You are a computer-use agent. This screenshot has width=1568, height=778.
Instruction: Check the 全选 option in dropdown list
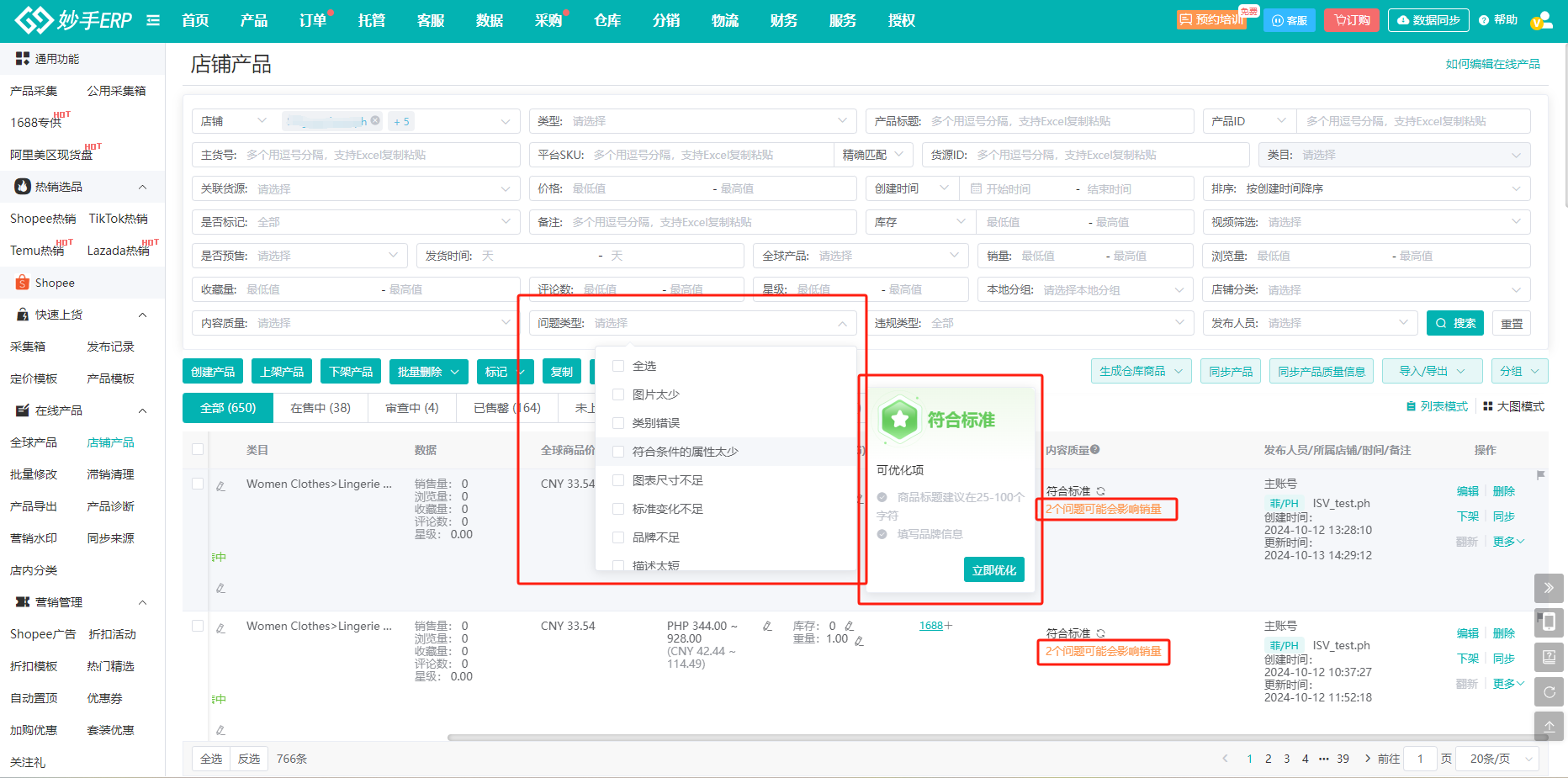click(x=618, y=366)
